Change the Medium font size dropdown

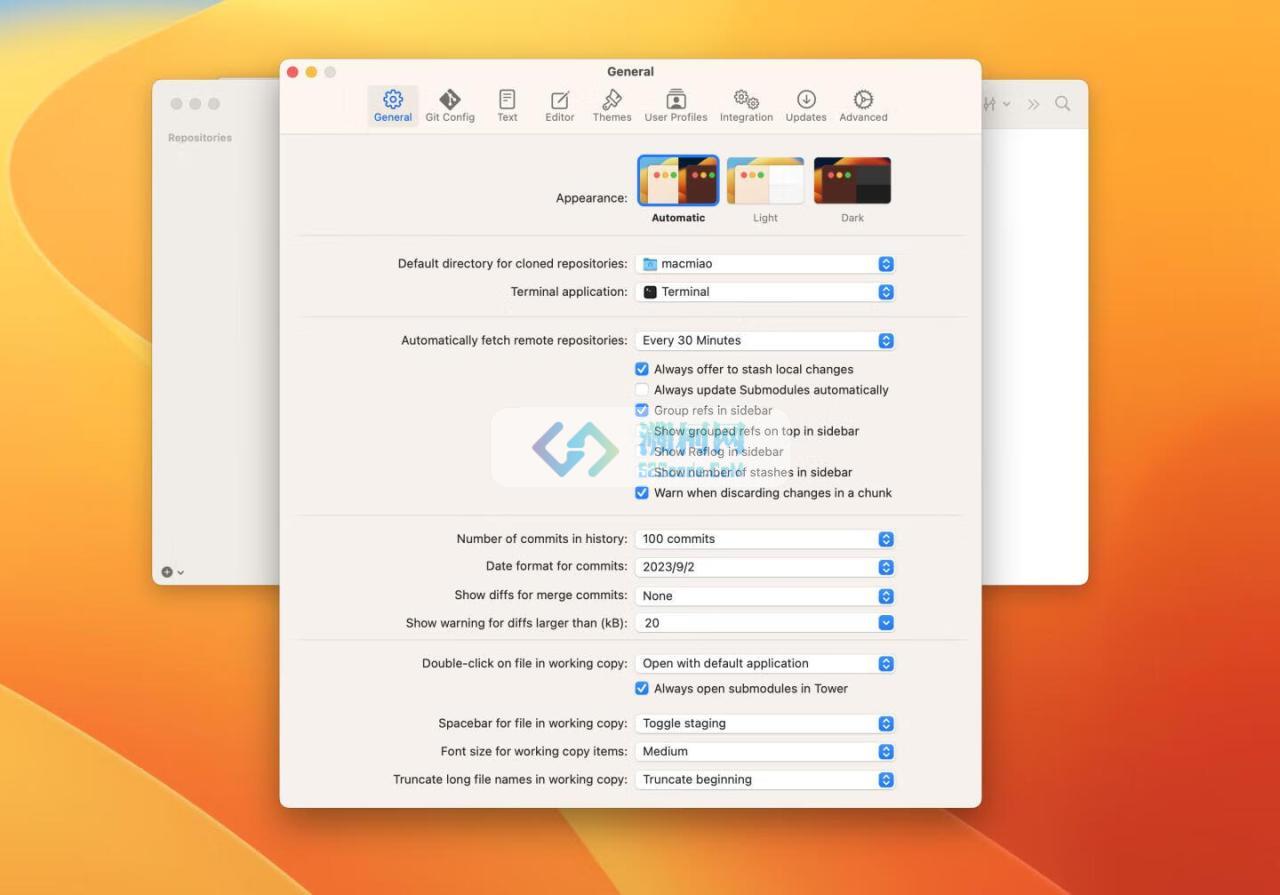click(x=765, y=751)
